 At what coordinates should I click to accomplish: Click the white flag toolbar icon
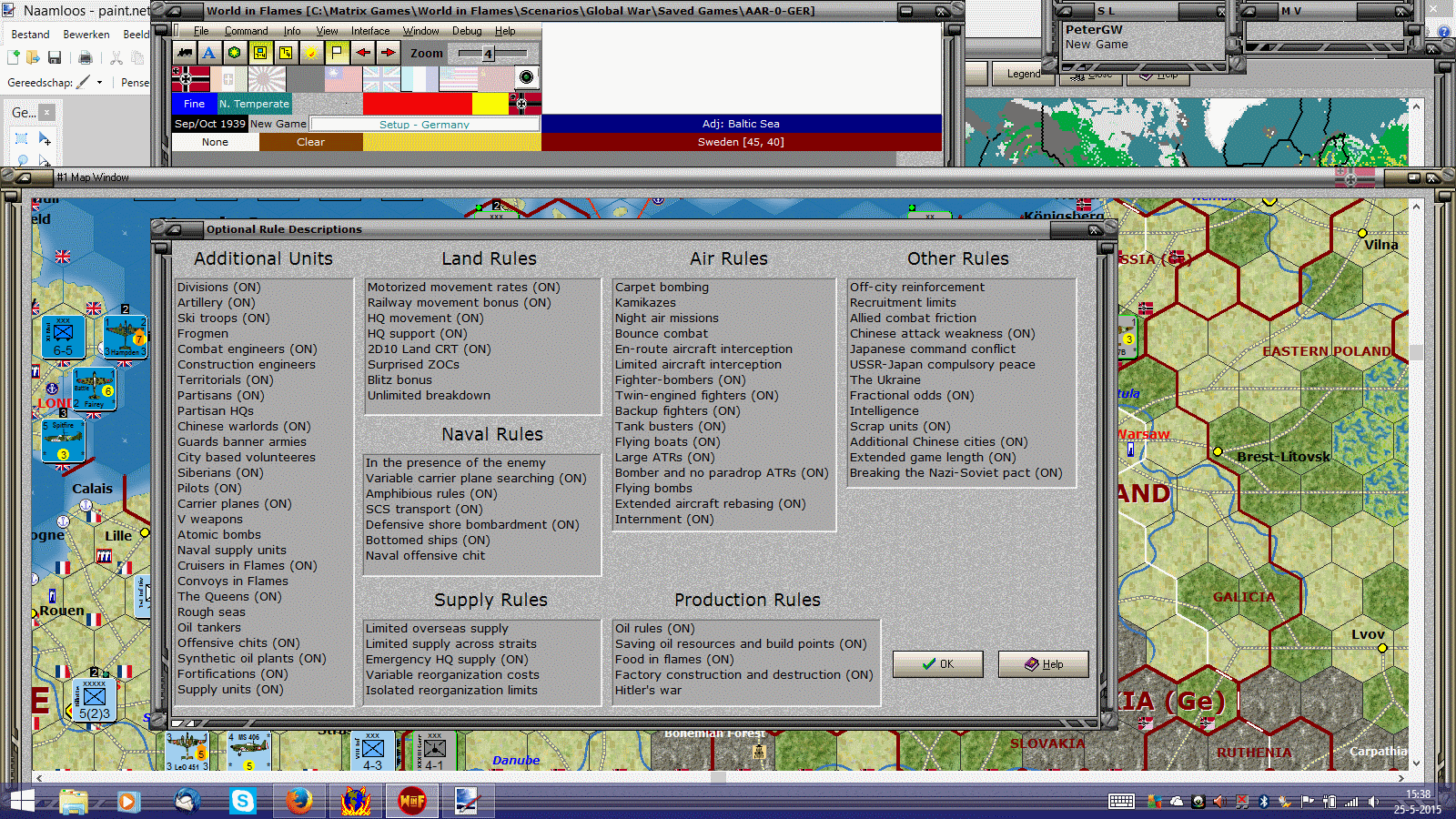tap(337, 53)
